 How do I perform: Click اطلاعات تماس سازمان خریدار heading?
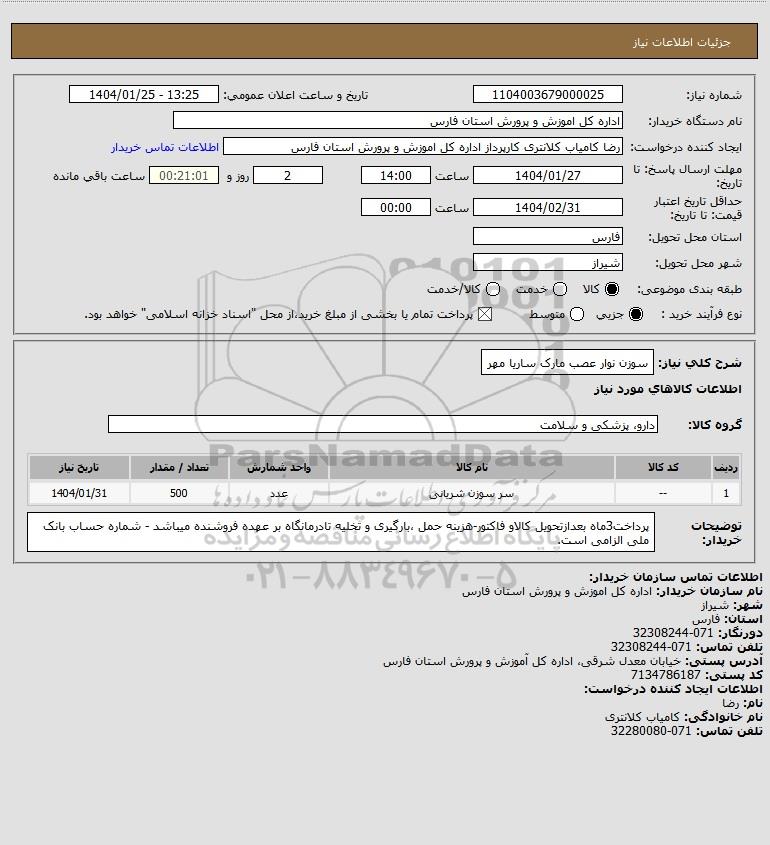676,577
